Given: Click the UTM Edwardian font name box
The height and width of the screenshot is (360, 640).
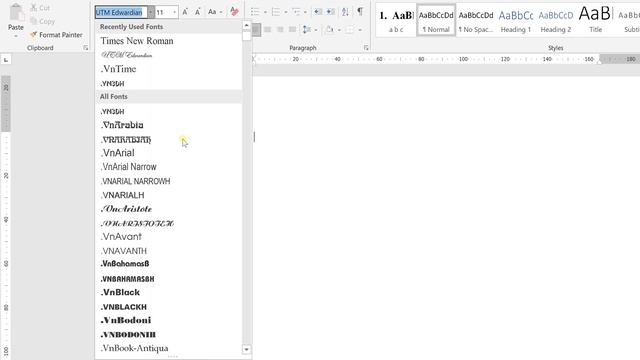Looking at the screenshot, I should 121,12.
